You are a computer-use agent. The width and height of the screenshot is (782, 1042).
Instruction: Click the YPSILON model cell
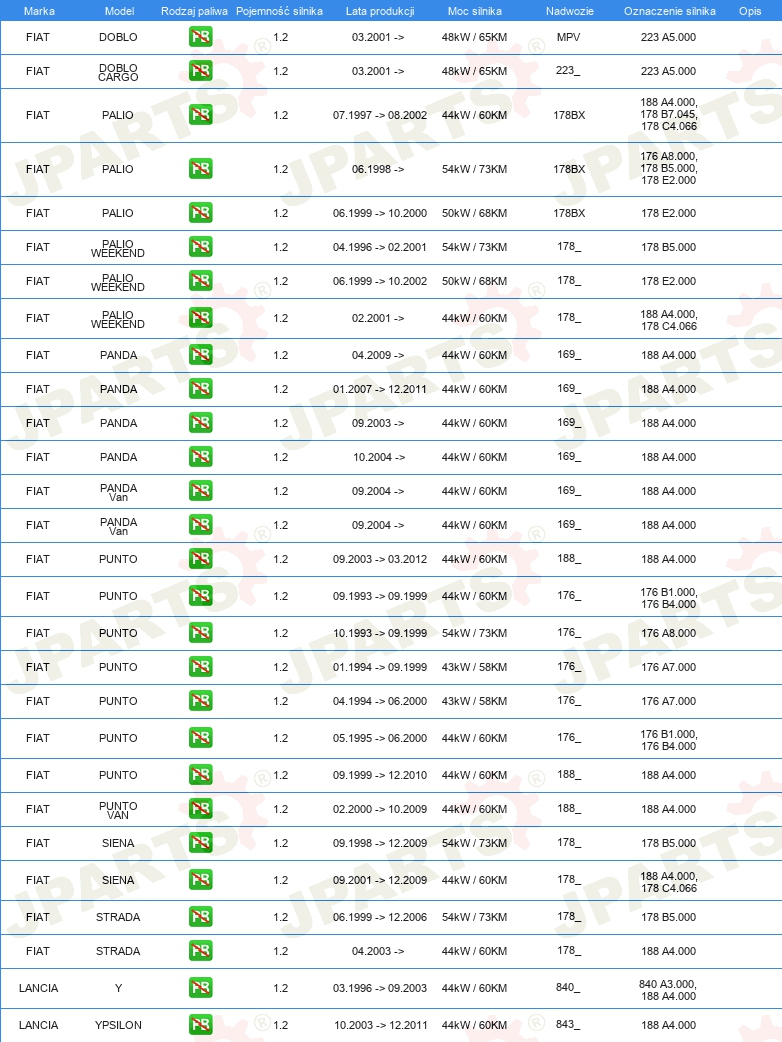118,1025
